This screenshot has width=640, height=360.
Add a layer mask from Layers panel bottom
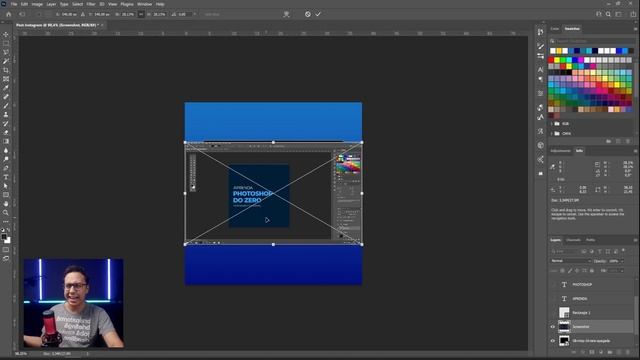click(592, 352)
